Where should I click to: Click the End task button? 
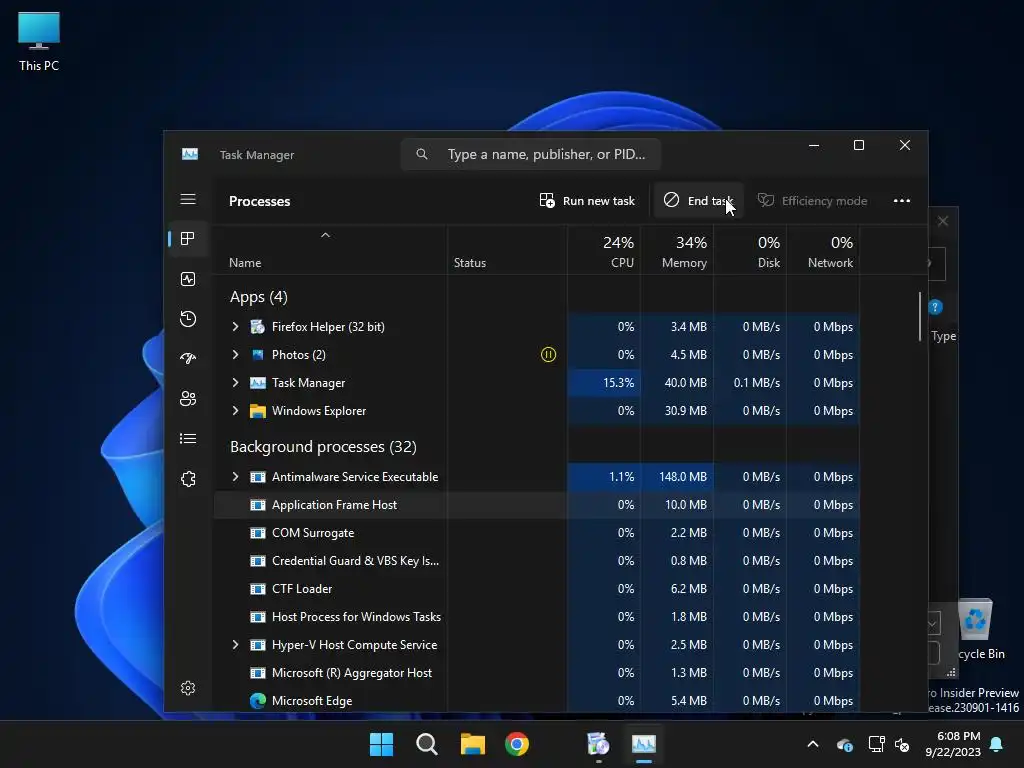[x=699, y=201]
